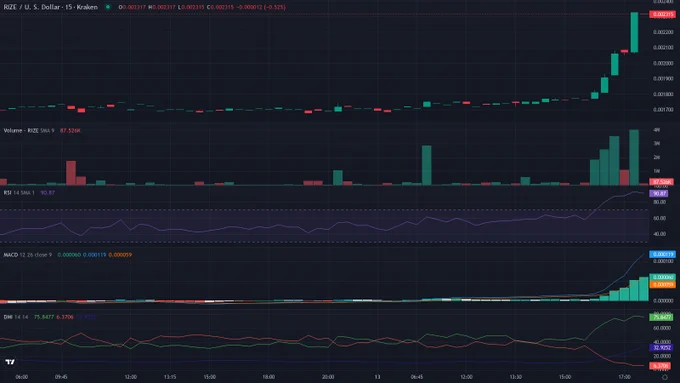Click the 13:30 time axis label

[515, 377]
